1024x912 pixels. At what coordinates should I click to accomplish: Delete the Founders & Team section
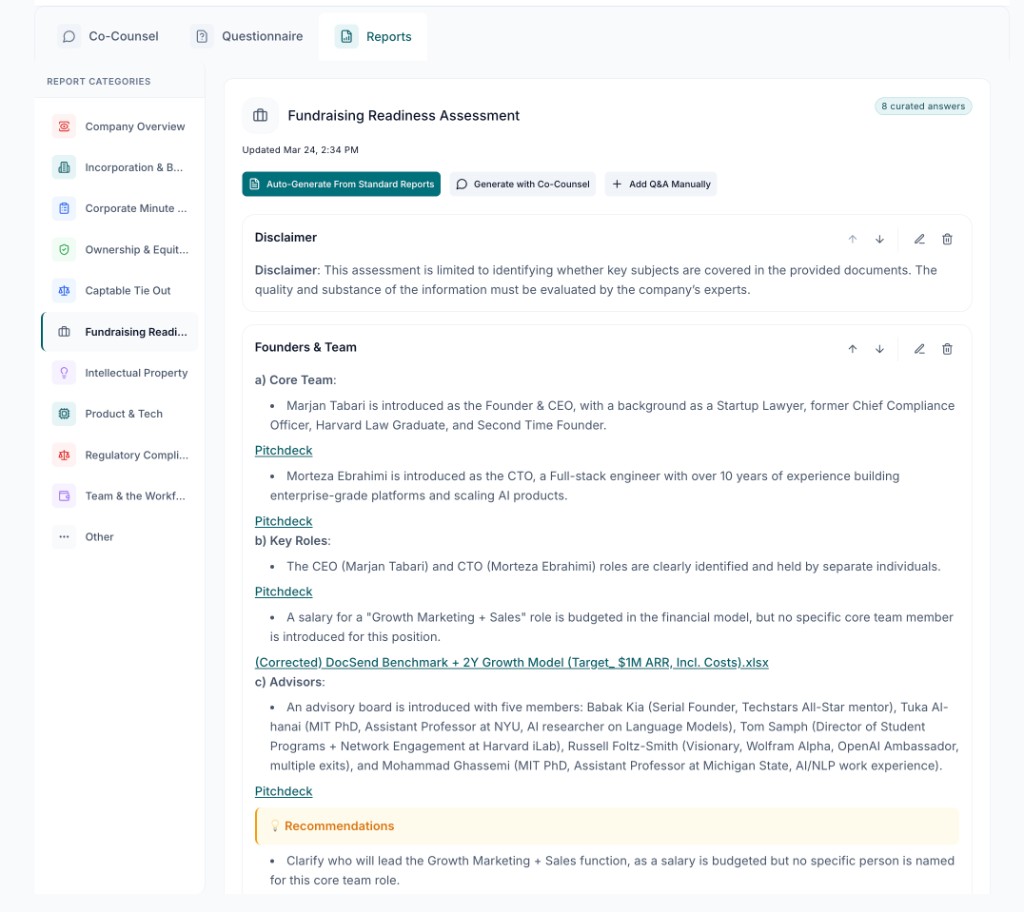tap(947, 348)
